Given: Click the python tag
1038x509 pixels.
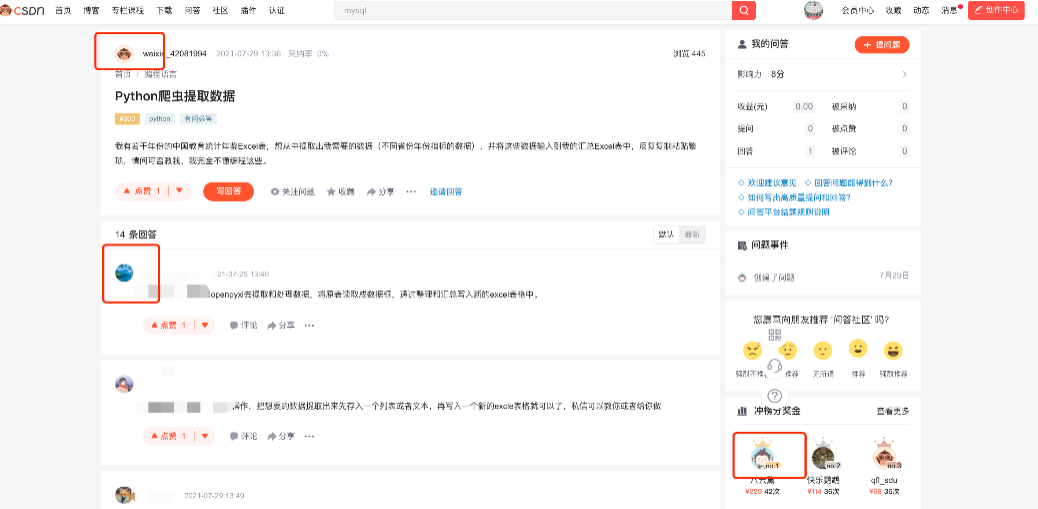Looking at the screenshot, I should tap(160, 119).
